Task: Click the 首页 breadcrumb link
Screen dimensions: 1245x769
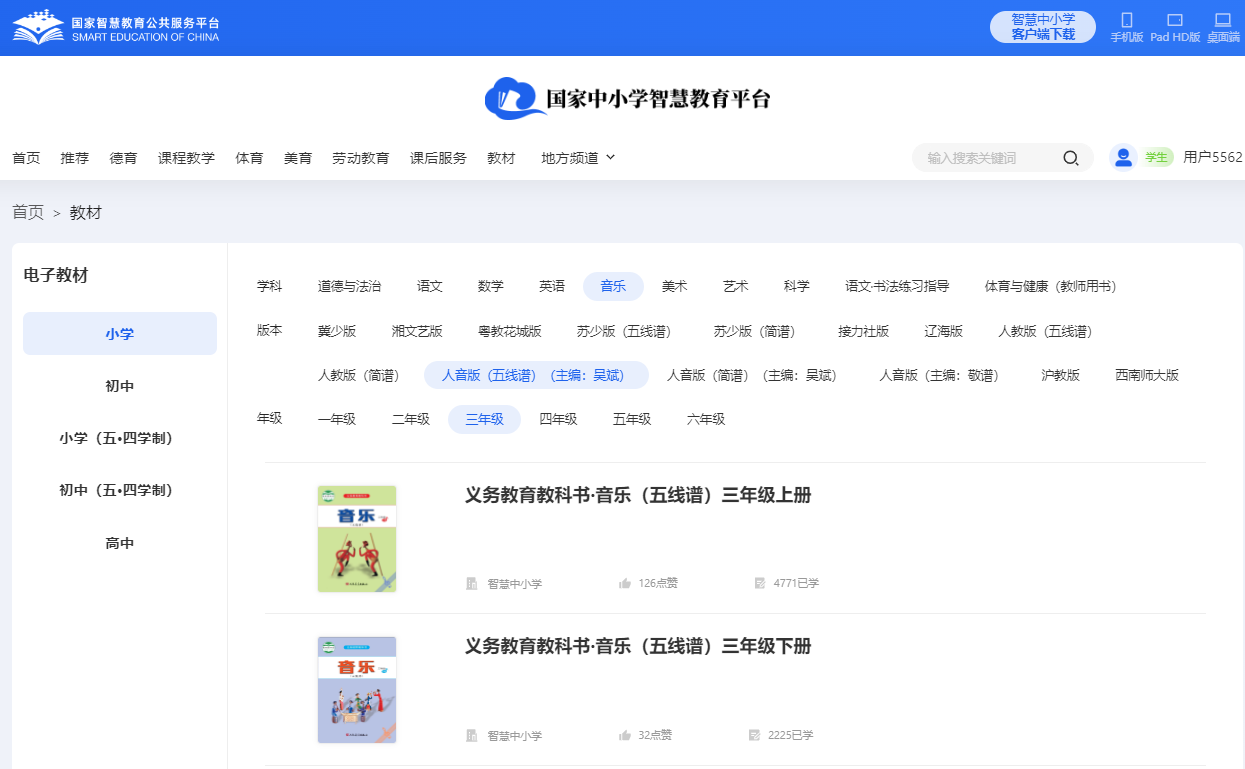Action: (28, 212)
